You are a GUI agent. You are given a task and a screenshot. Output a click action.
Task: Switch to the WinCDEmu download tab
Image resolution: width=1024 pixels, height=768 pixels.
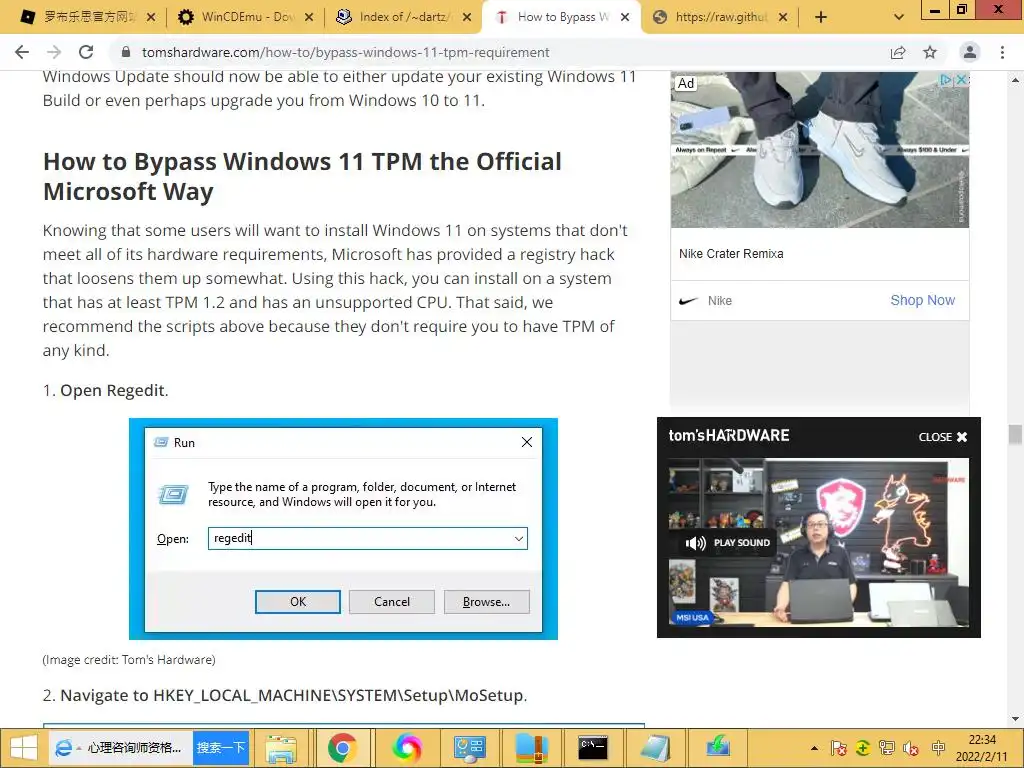pyautogui.click(x=236, y=17)
